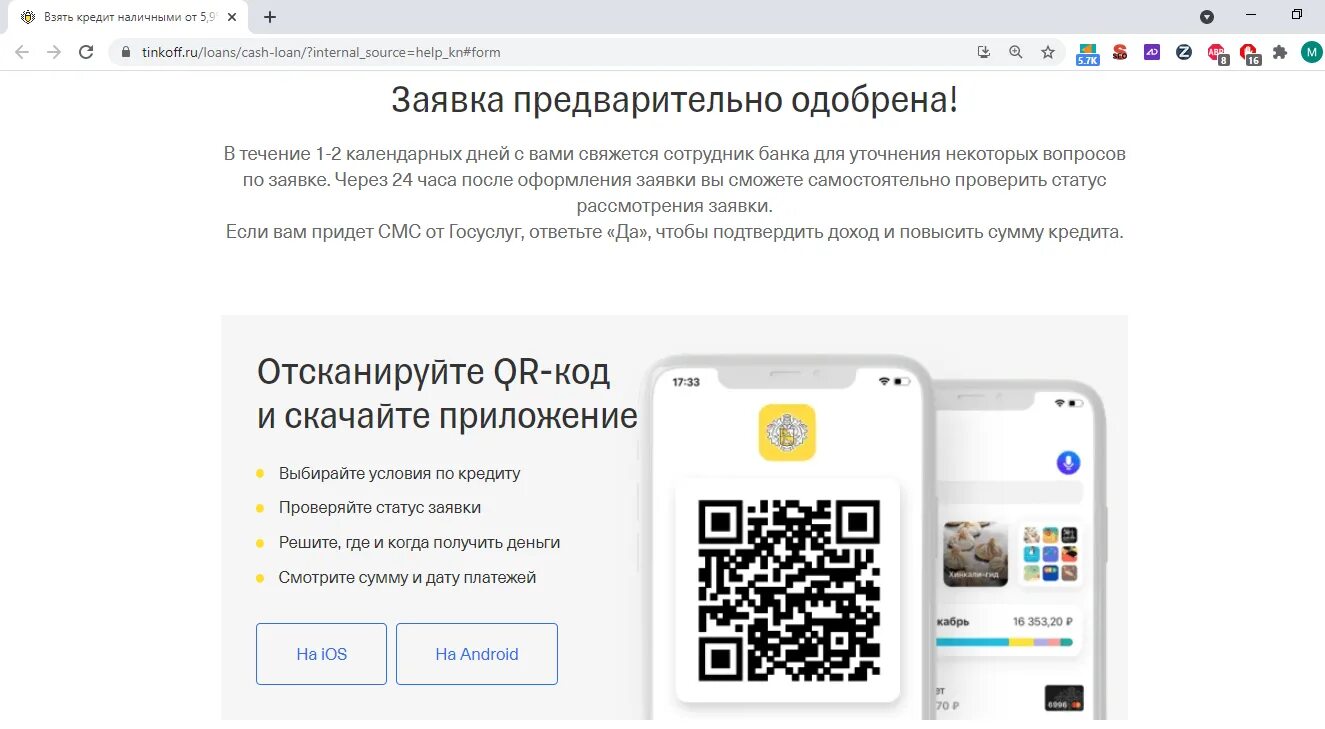Image resolution: width=1325 pixels, height=729 pixels.
Task: Close the 'Взять кредит наличными' tab
Action: [x=233, y=17]
